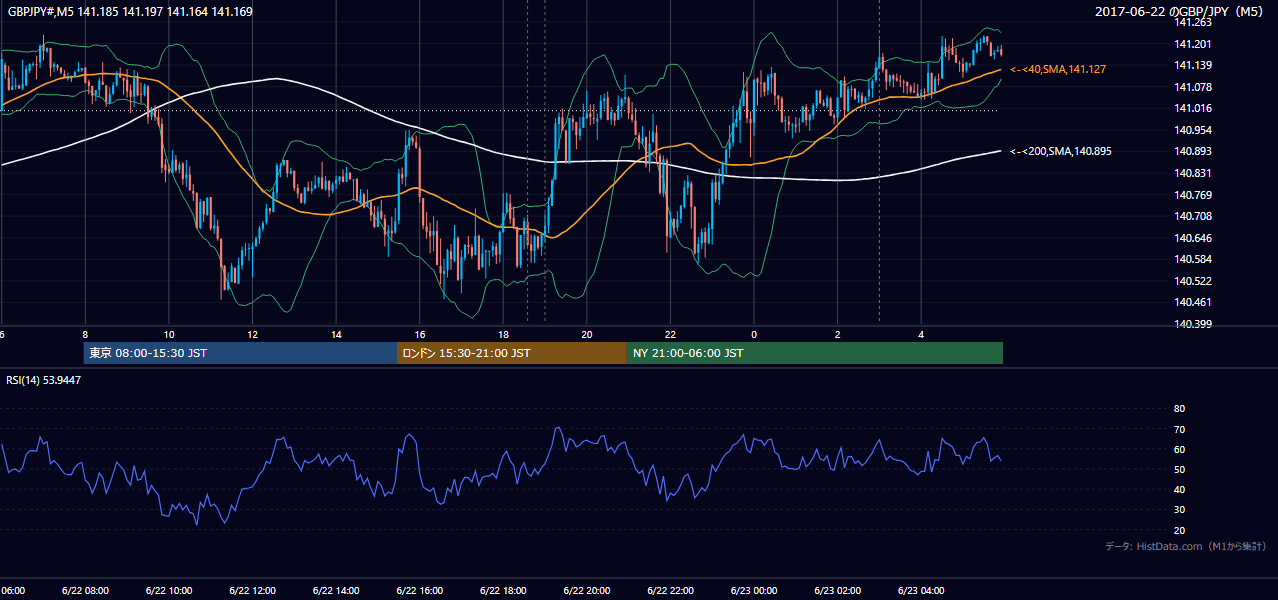This screenshot has height=600, width=1278.
Task: Click the 6/22 16:00 bottom time label
Action: [x=419, y=590]
